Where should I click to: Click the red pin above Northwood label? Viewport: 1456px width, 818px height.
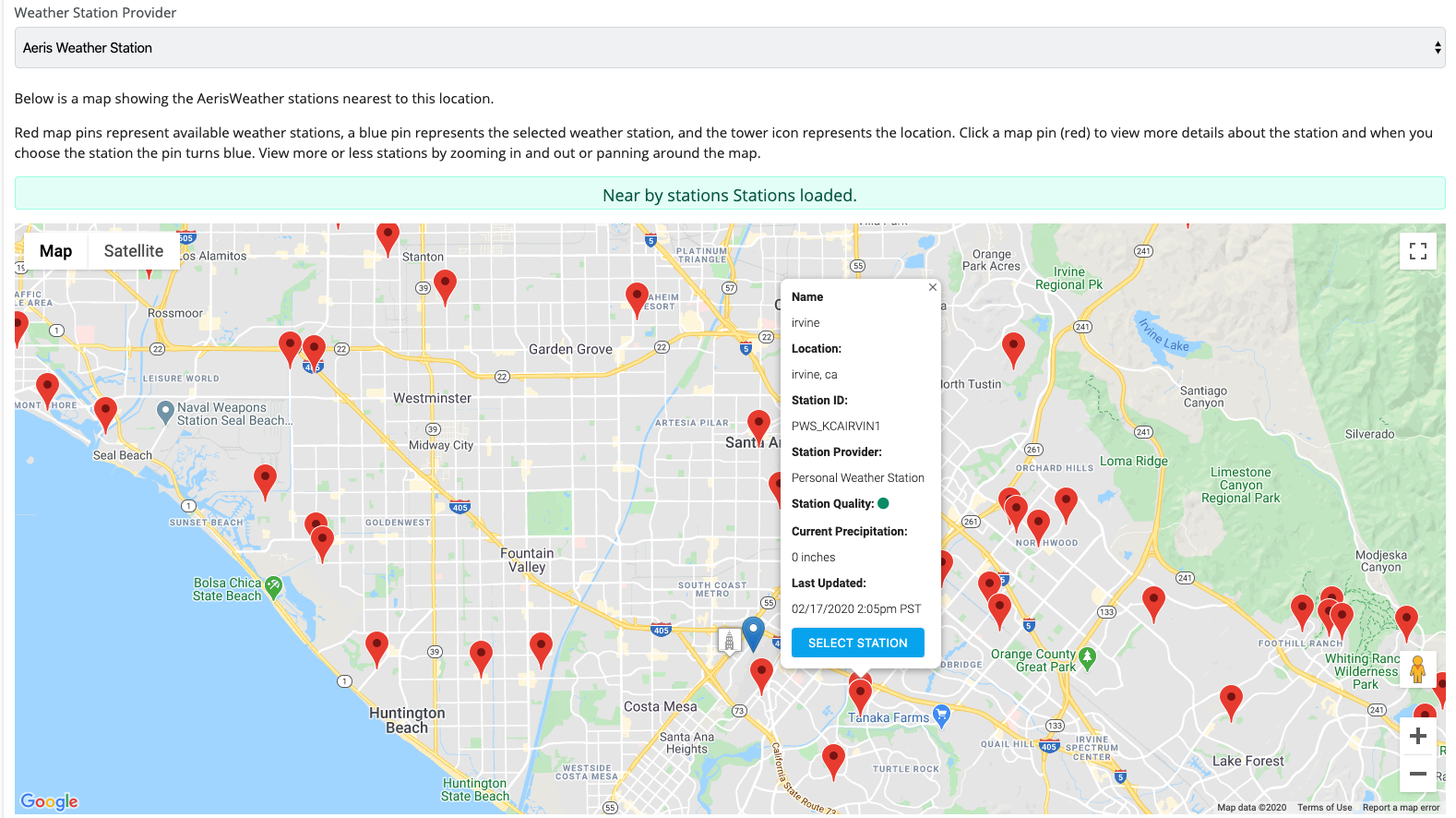click(1039, 528)
